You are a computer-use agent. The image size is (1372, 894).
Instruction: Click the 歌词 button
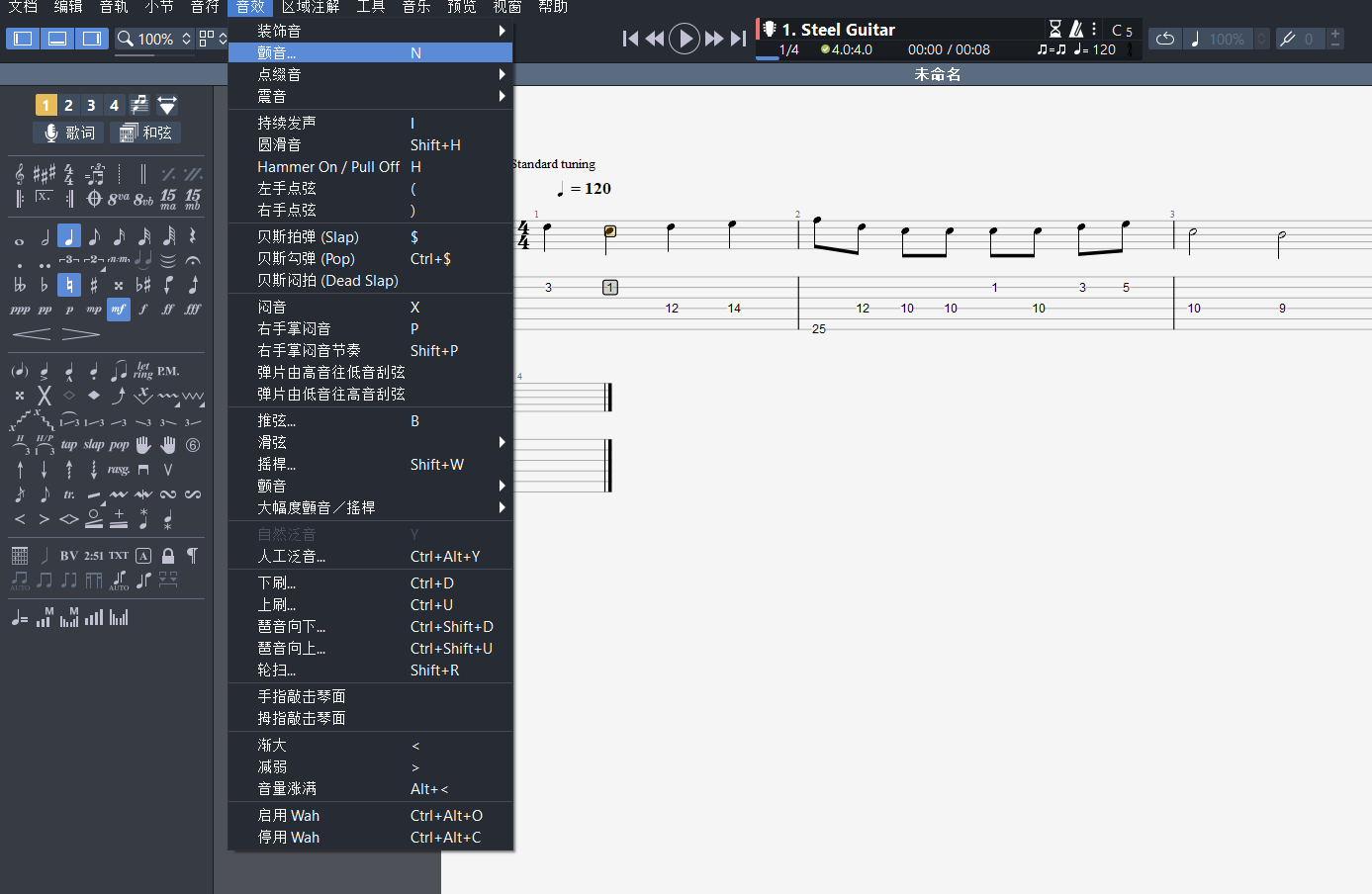coord(67,133)
